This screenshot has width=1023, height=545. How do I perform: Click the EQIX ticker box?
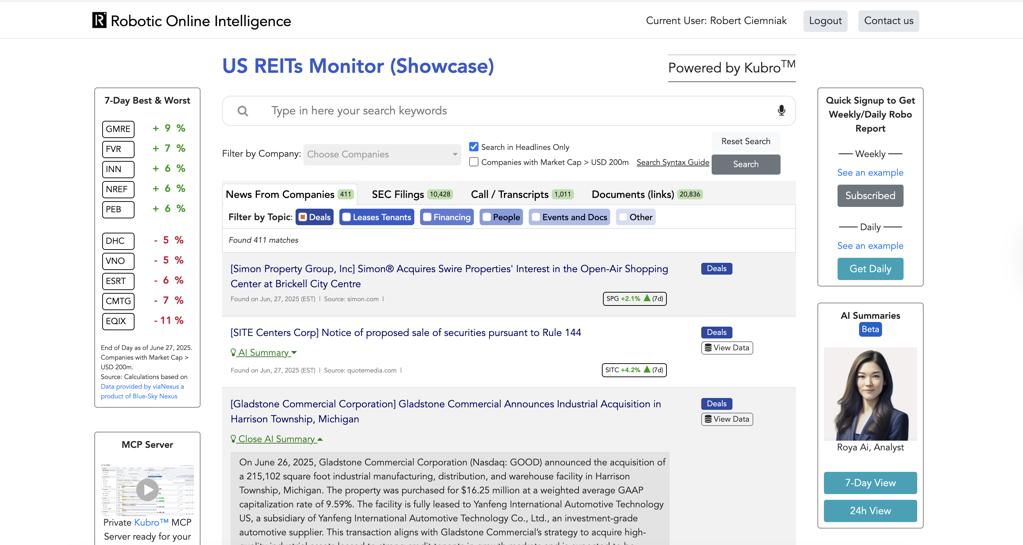tap(118, 321)
